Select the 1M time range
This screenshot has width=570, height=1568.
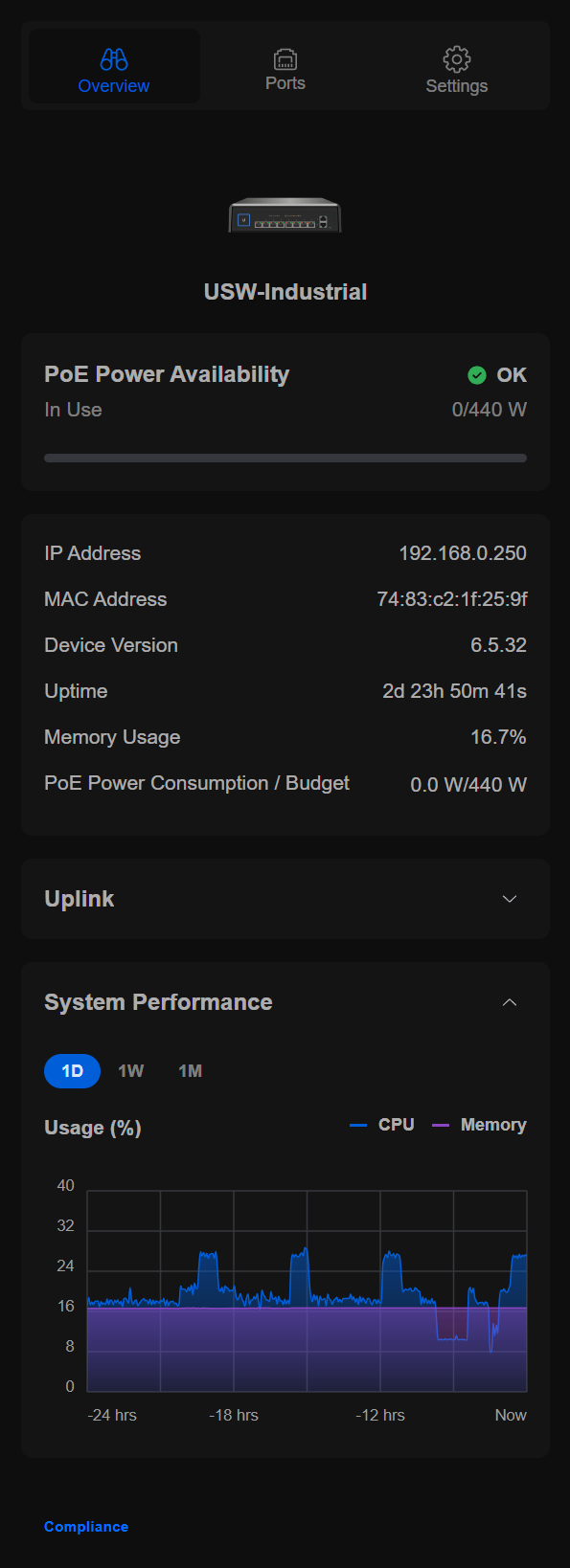point(191,1071)
